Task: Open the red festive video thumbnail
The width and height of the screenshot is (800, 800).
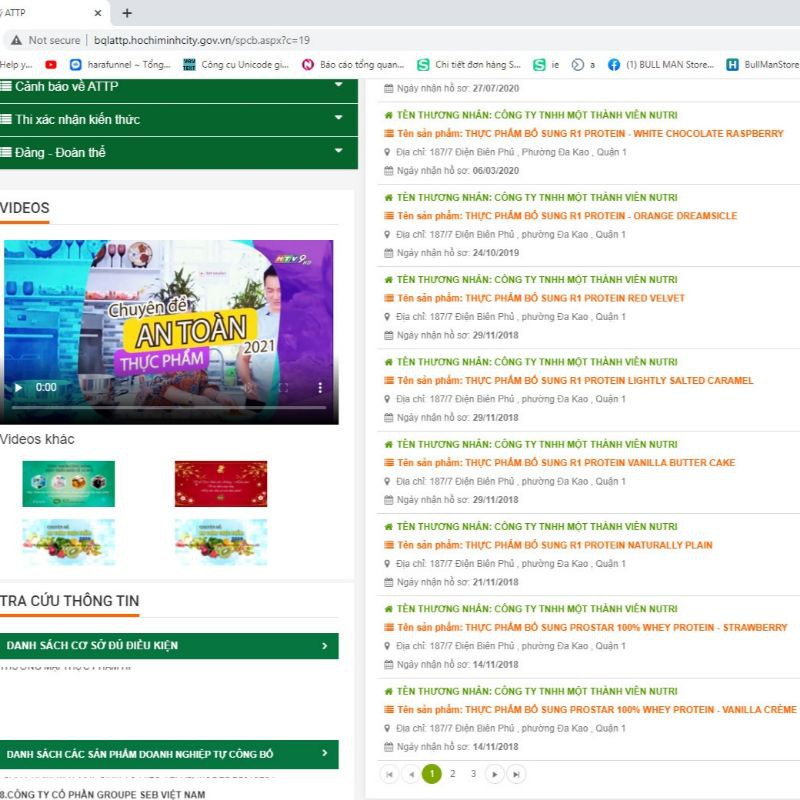Action: [x=220, y=484]
